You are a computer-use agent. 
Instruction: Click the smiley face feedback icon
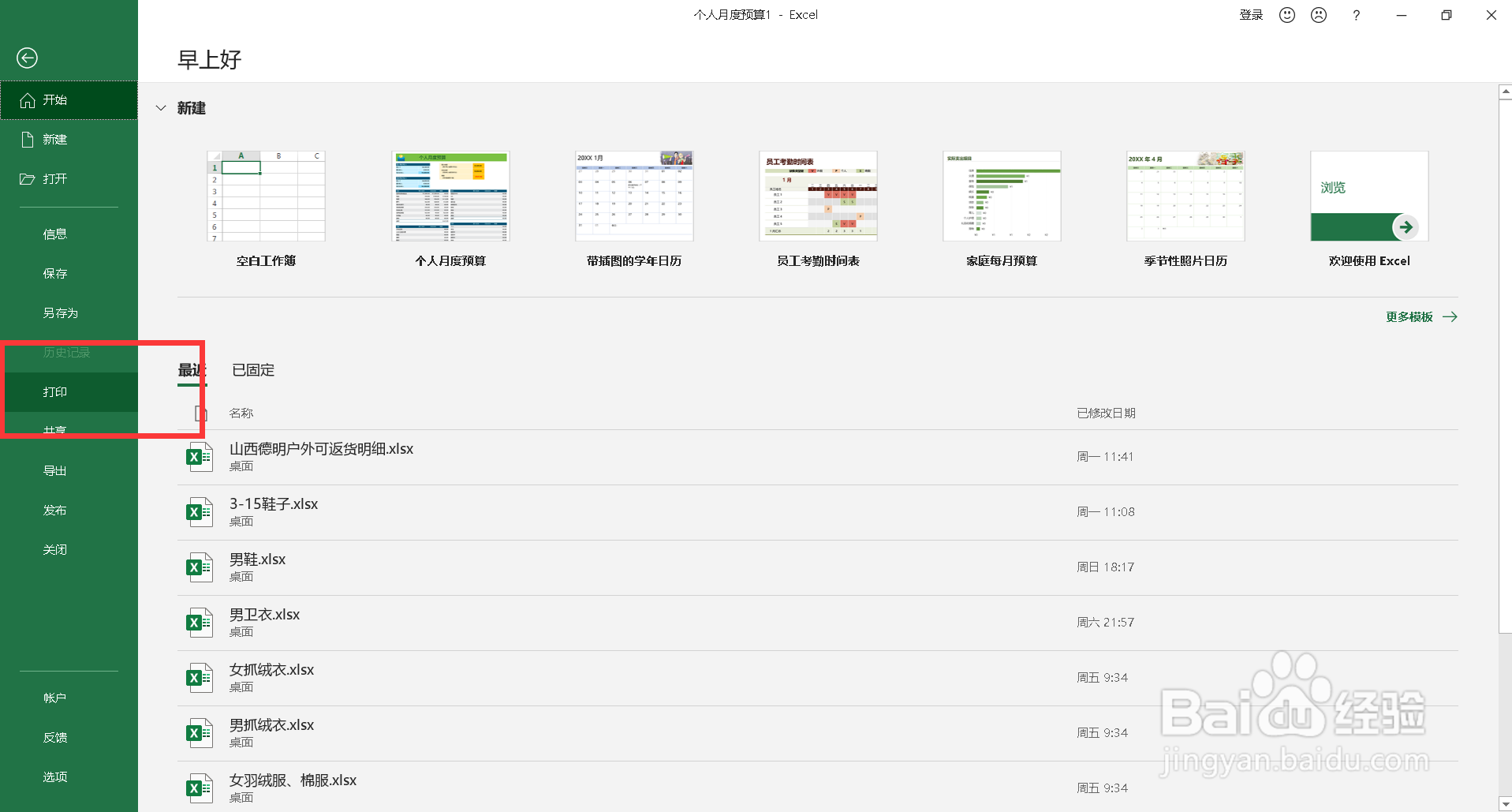pos(1287,15)
